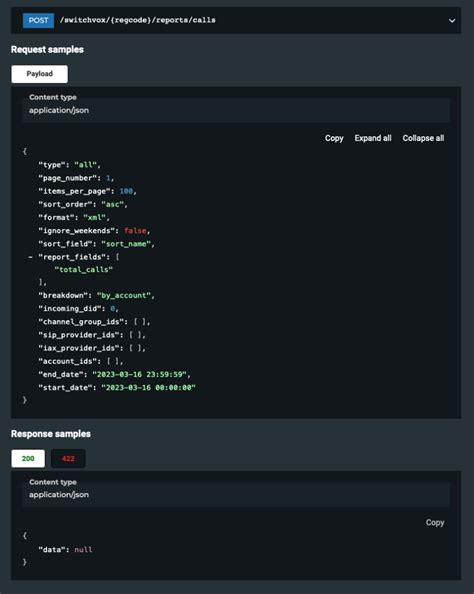Click the "page_number": 1 line
474x594 pixels.
(x=76, y=178)
